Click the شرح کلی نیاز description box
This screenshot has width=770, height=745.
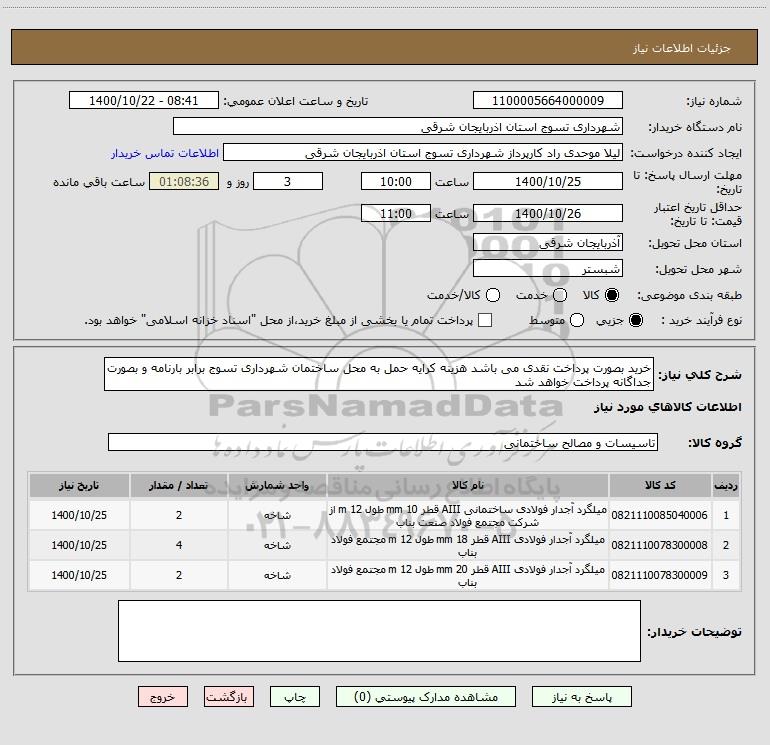click(379, 375)
